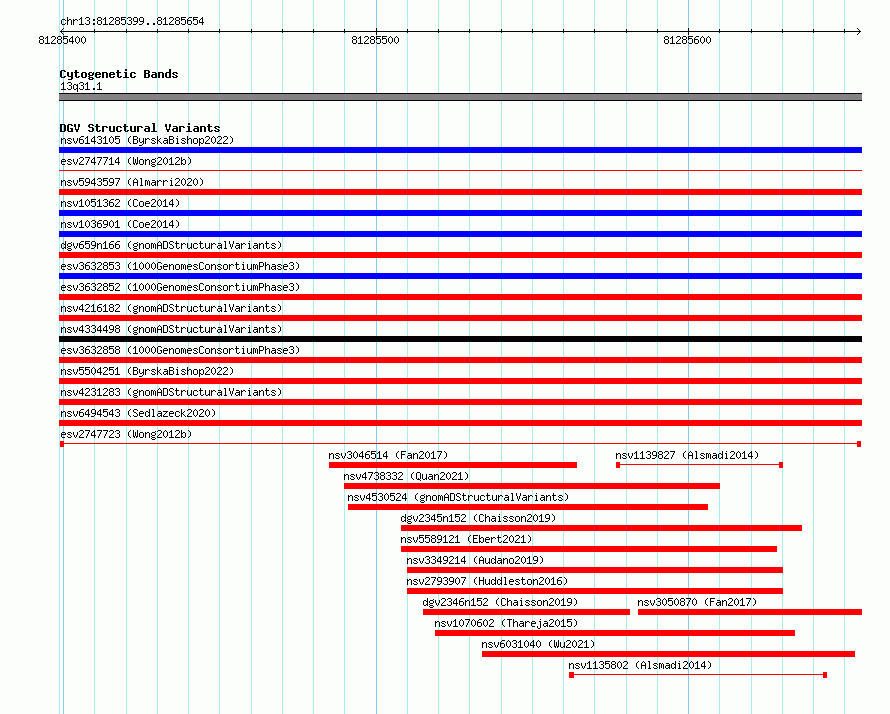Open dgv659n166 (gnomADStructuralVariants) entry
This screenshot has width=890, height=714.
pos(171,245)
